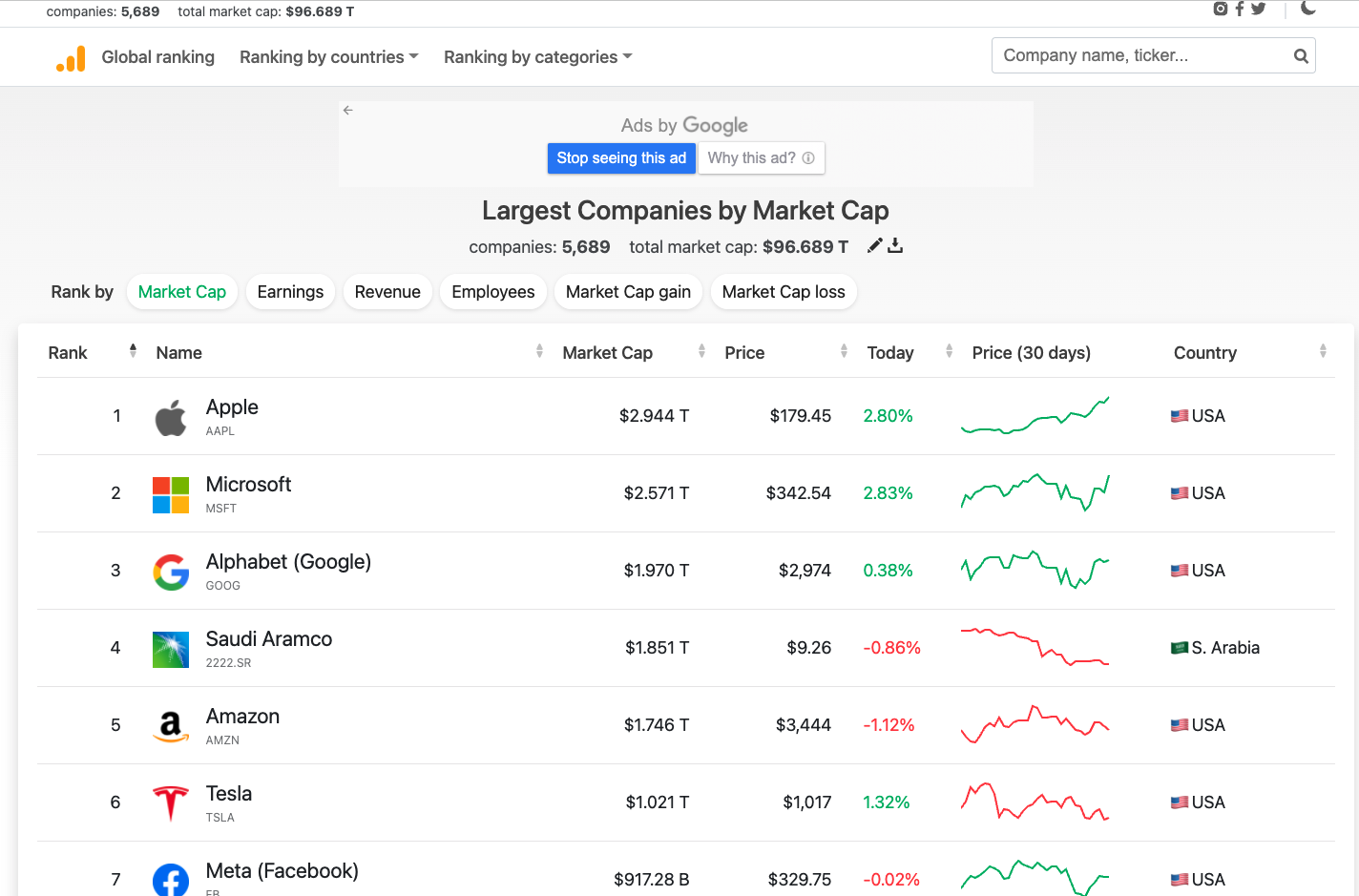Select Market Cap ranking tab
The image size is (1359, 896).
click(x=182, y=292)
